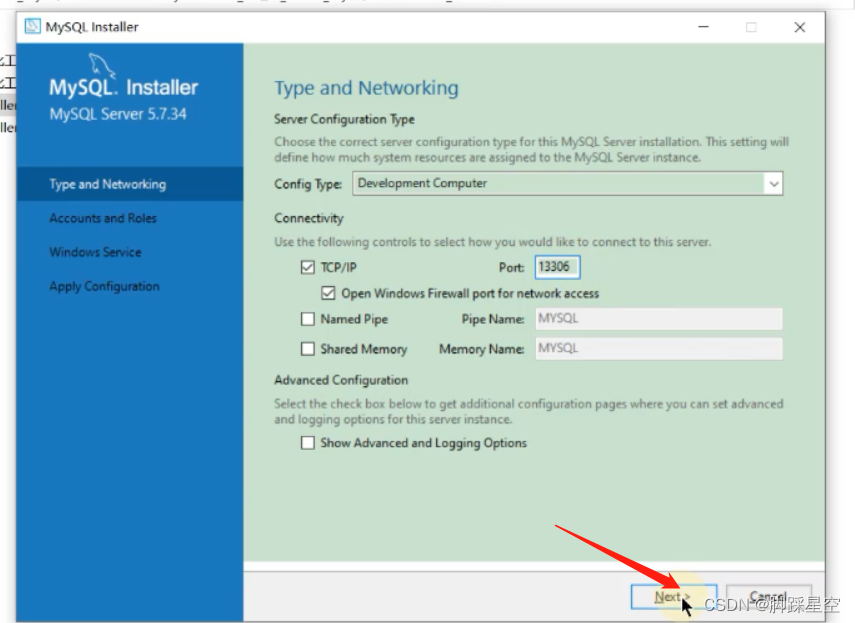Open the Apply Configuration step
This screenshot has height=623, width=855.
(105, 287)
